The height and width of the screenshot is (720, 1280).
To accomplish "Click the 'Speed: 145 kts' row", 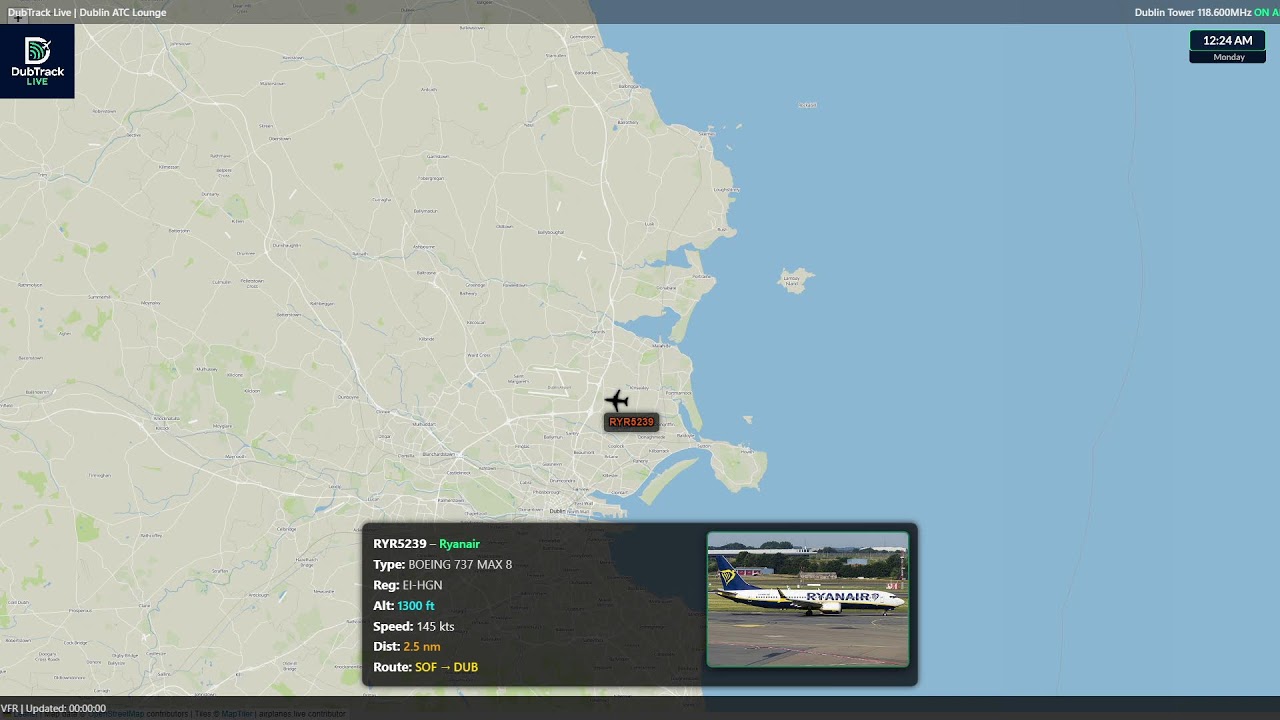I will point(413,627).
